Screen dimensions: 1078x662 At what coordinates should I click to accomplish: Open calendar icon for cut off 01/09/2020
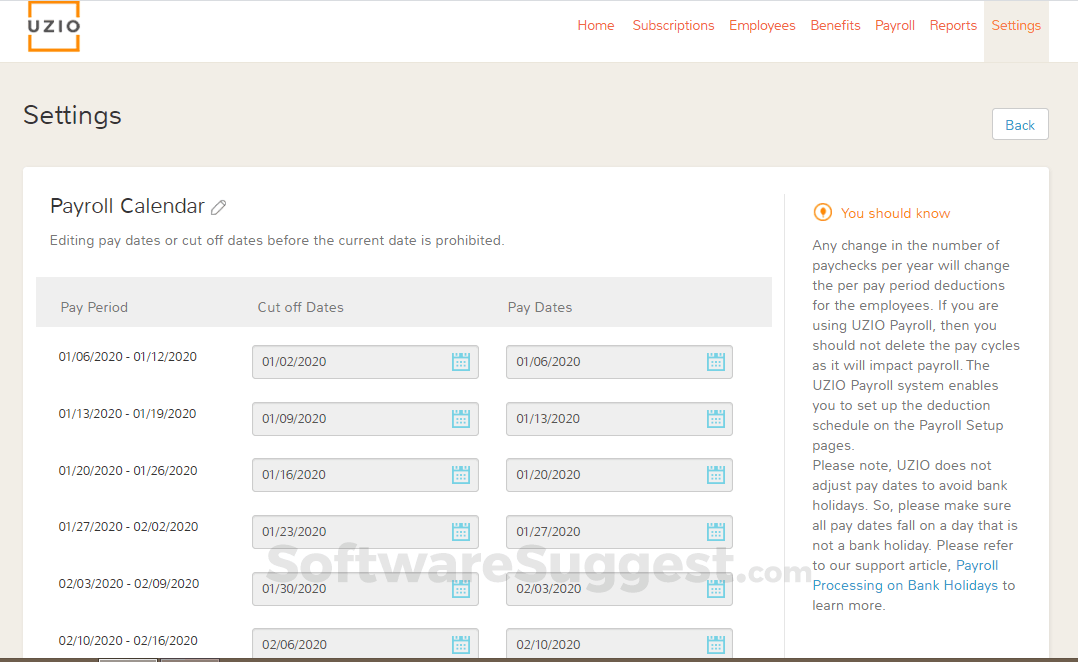(461, 419)
